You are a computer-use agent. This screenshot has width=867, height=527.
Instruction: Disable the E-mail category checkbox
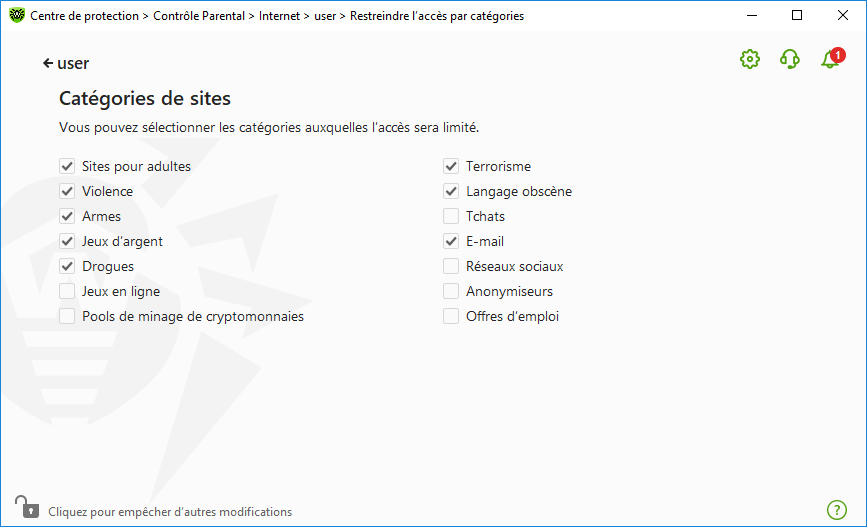(451, 241)
